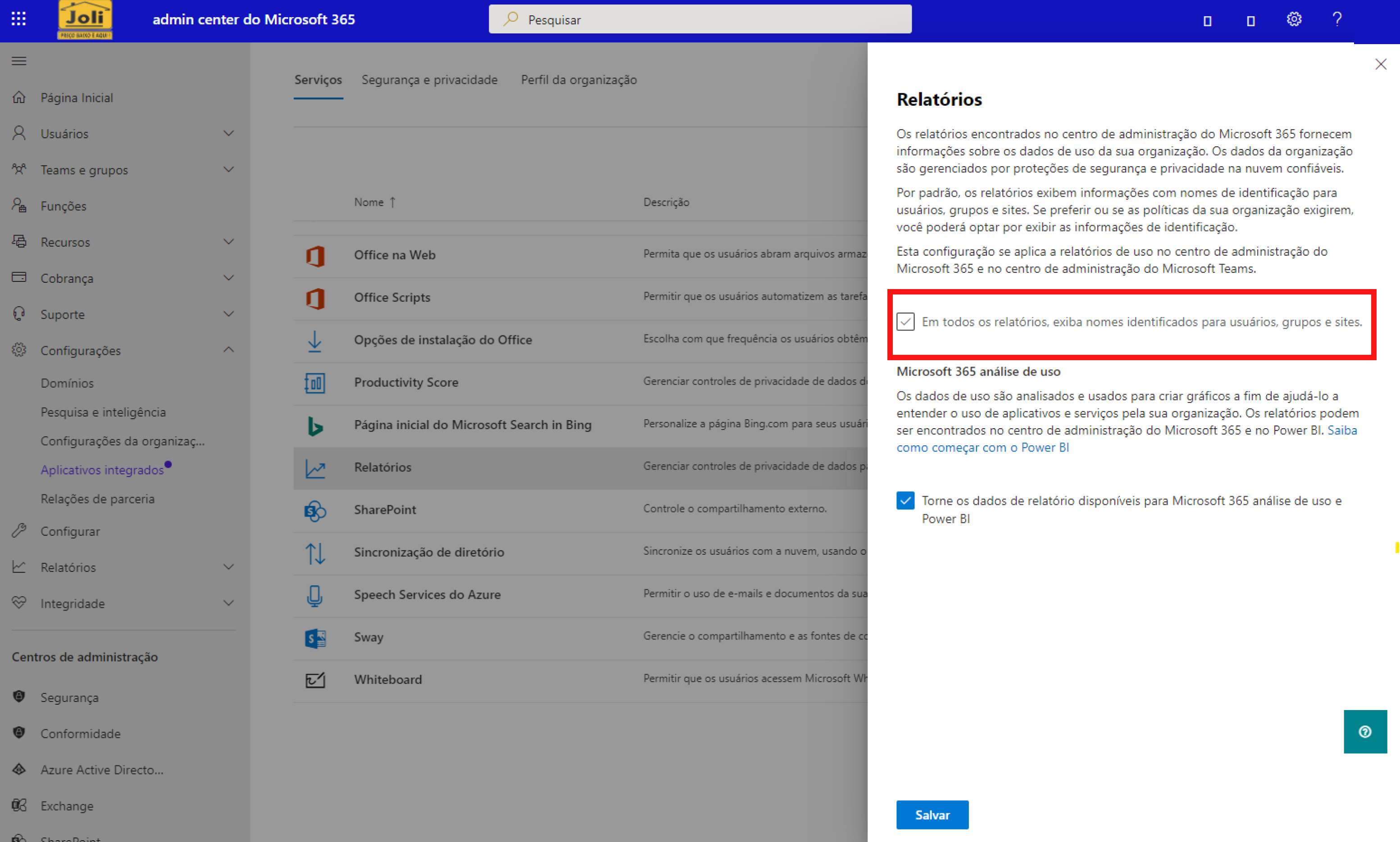
Task: Open Perfil da organização tab
Action: 578,80
